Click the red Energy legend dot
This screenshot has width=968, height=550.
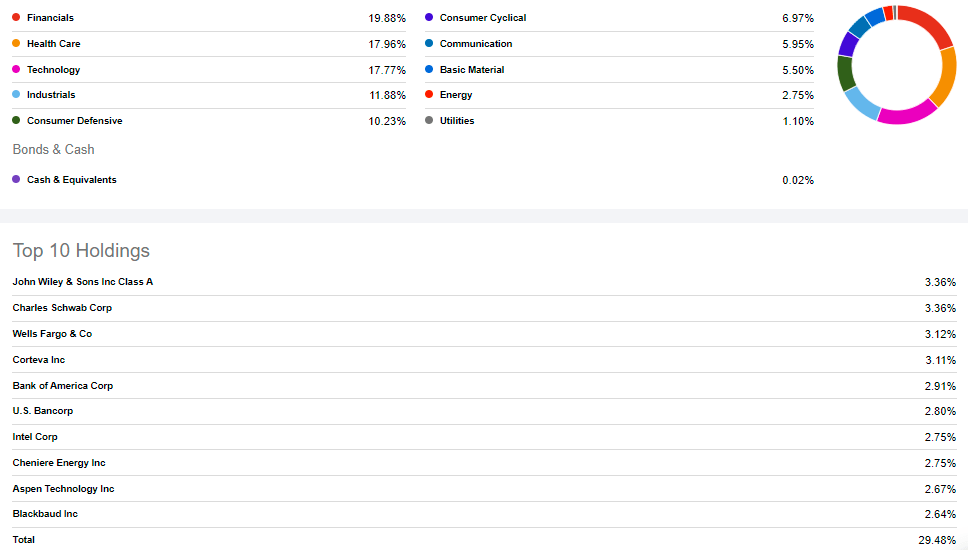tap(429, 94)
